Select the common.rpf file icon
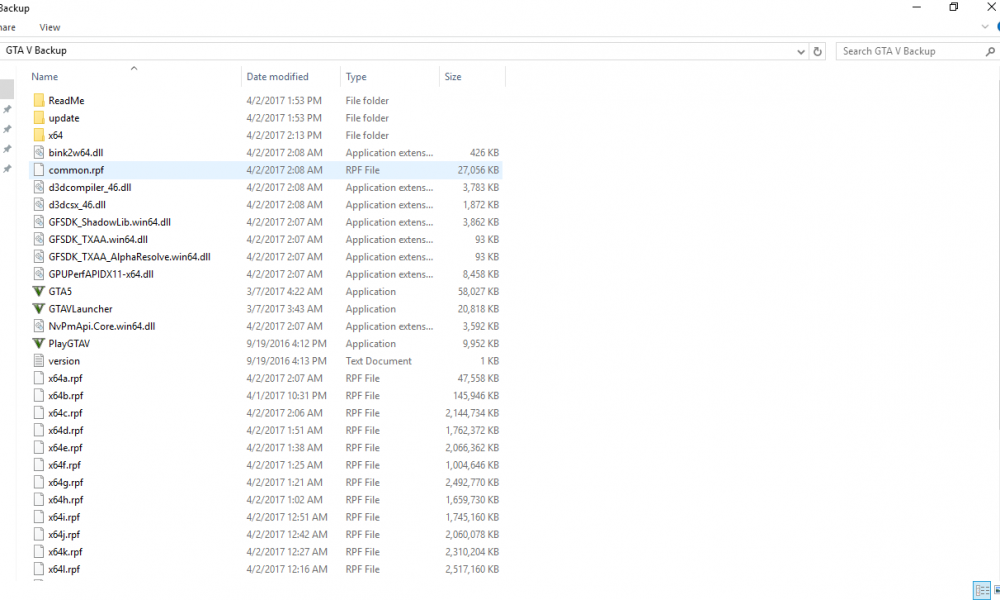1000x600 pixels. 39,170
